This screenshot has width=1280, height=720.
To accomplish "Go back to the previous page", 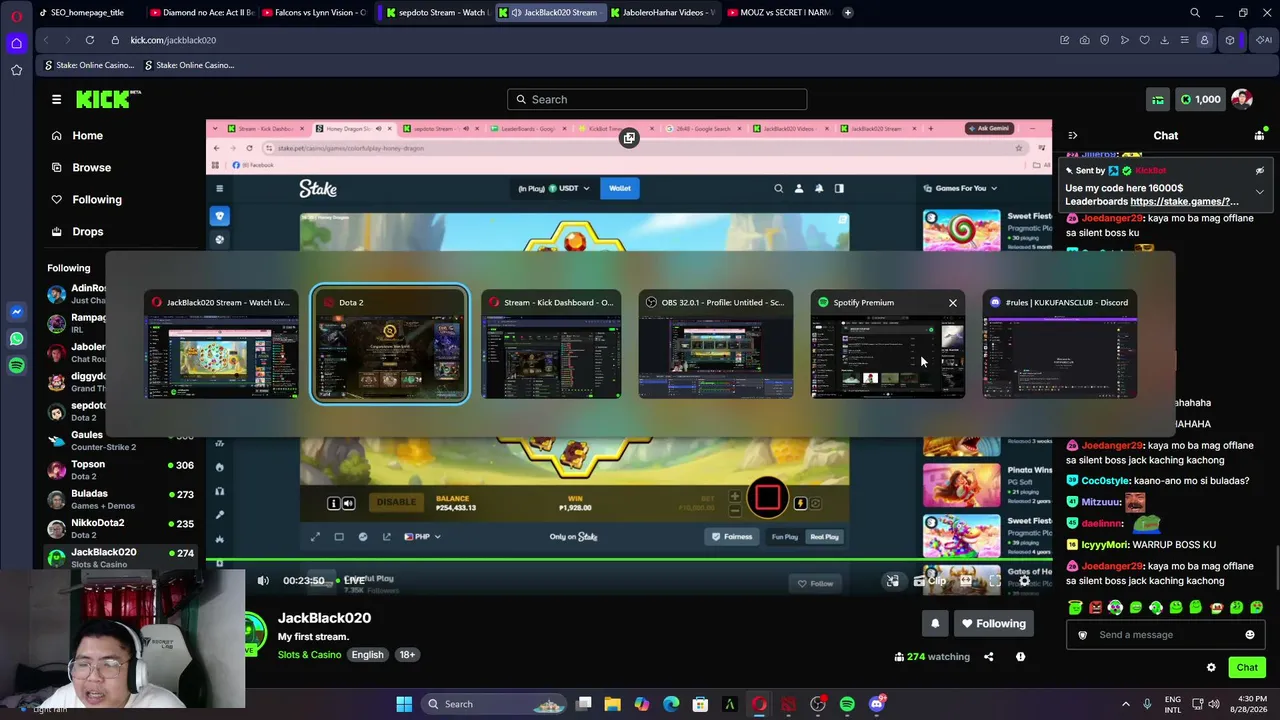I will 45,40.
